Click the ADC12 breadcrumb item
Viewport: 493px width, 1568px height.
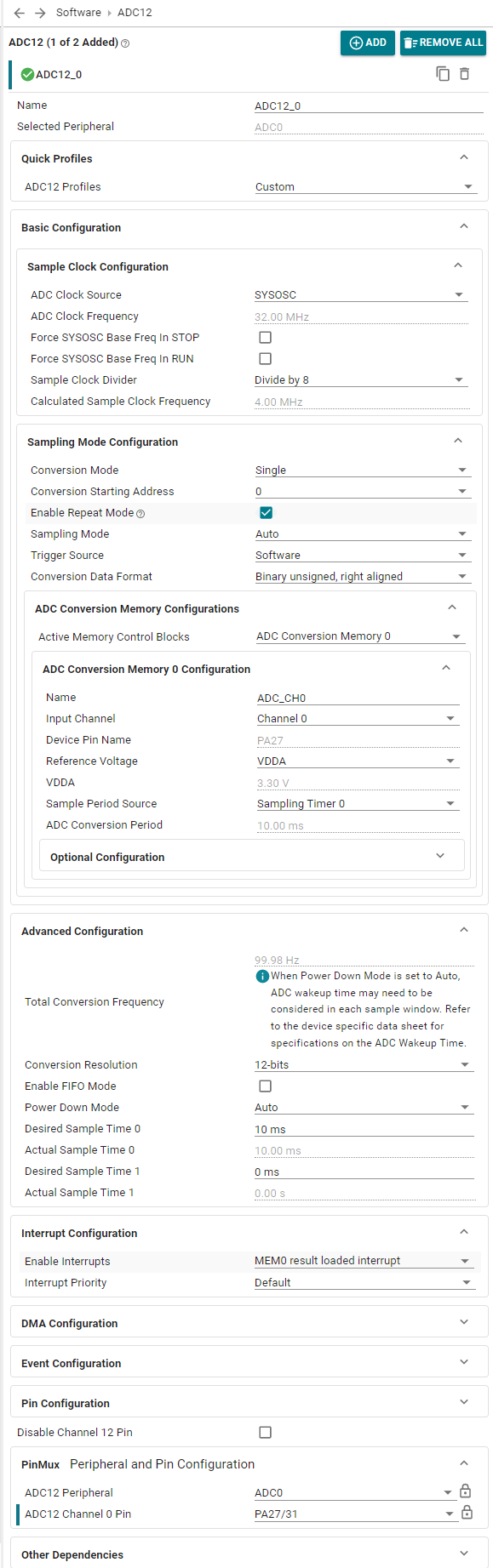(x=135, y=13)
